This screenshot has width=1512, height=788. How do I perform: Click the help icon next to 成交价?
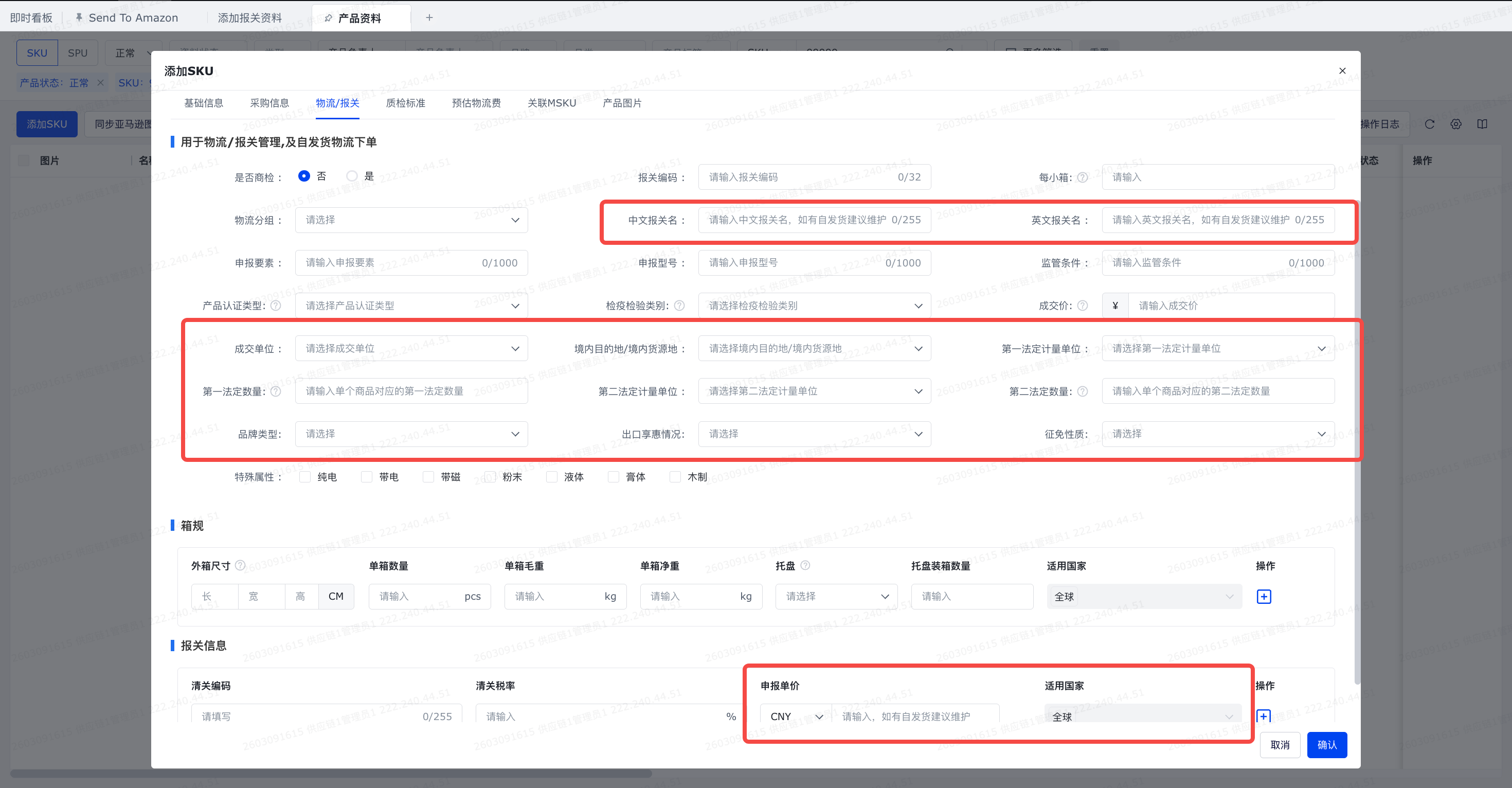point(1083,306)
